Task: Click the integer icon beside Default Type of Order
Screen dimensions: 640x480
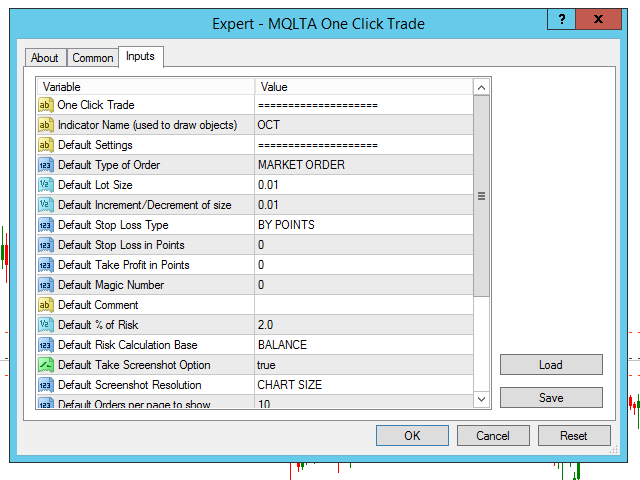Action: pyautogui.click(x=46, y=165)
